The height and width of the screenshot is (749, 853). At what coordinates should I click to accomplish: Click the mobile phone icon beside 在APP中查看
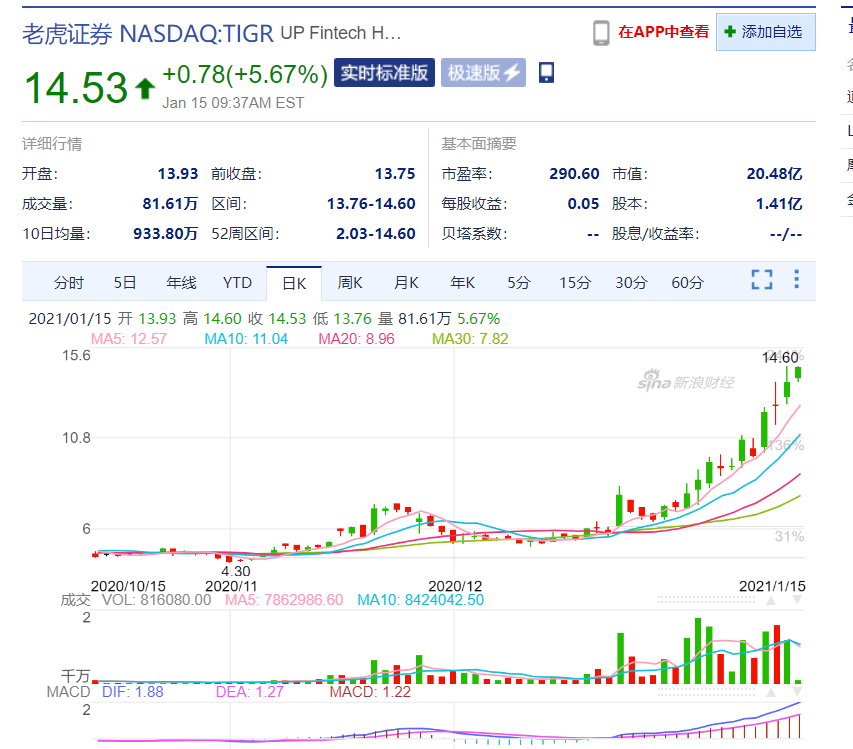tap(601, 33)
